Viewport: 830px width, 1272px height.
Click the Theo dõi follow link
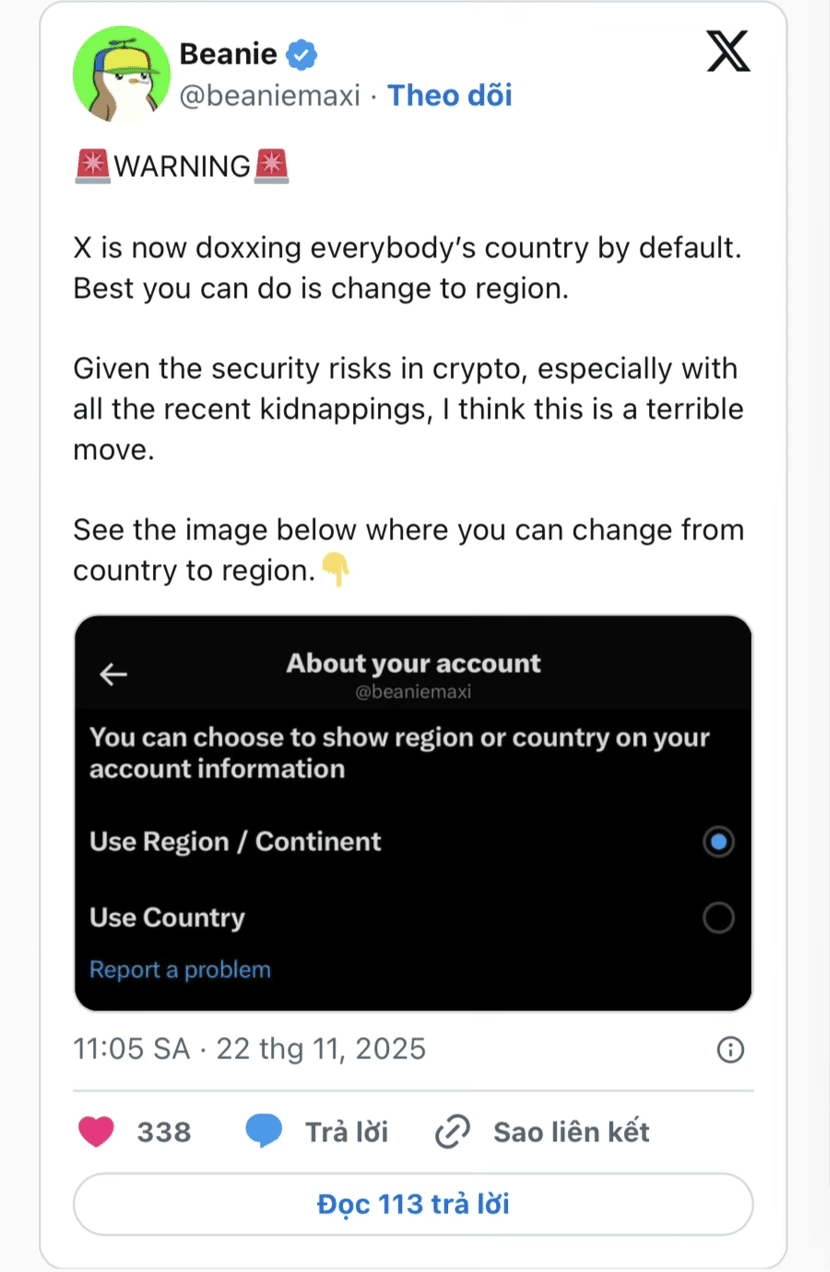pos(449,95)
